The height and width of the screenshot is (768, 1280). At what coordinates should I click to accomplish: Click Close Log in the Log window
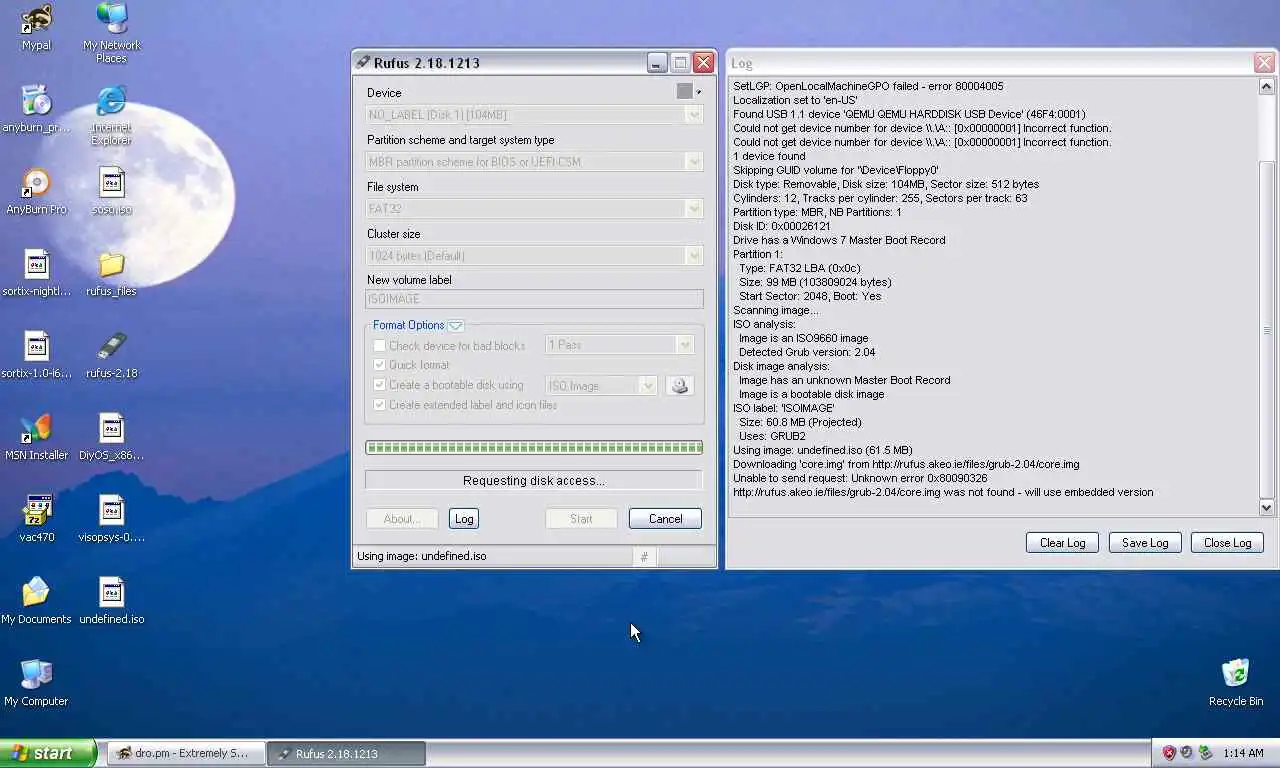pos(1228,542)
